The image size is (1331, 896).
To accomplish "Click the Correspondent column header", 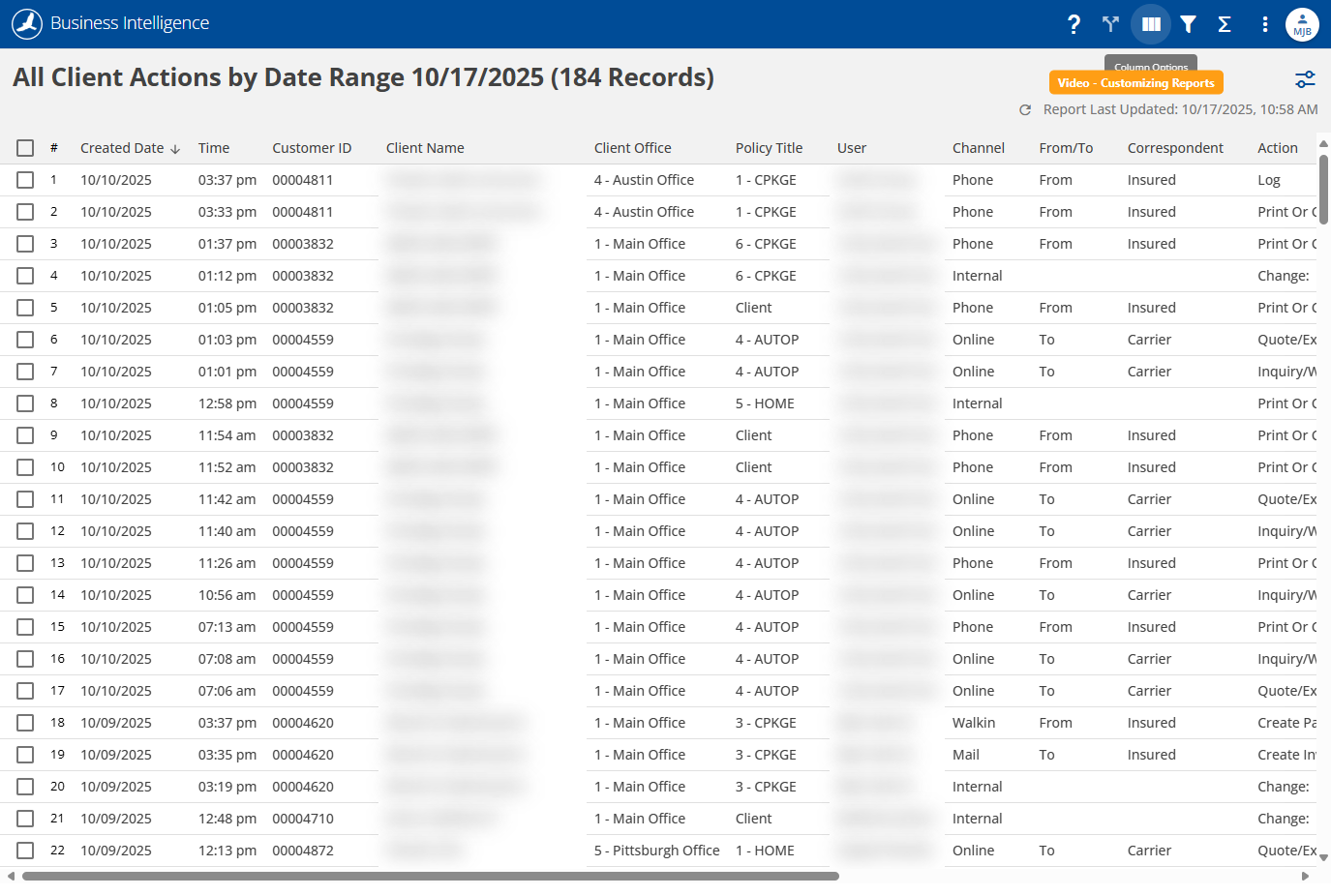I will click(1175, 148).
